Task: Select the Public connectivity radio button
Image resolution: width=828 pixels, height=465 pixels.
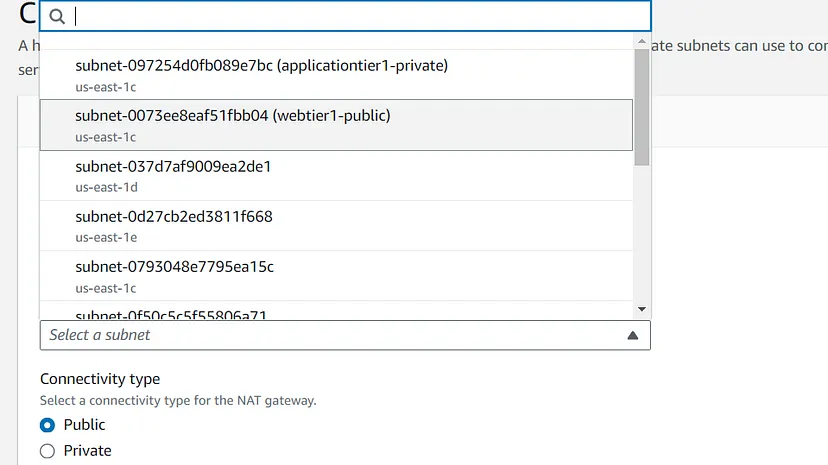Action: 48,425
